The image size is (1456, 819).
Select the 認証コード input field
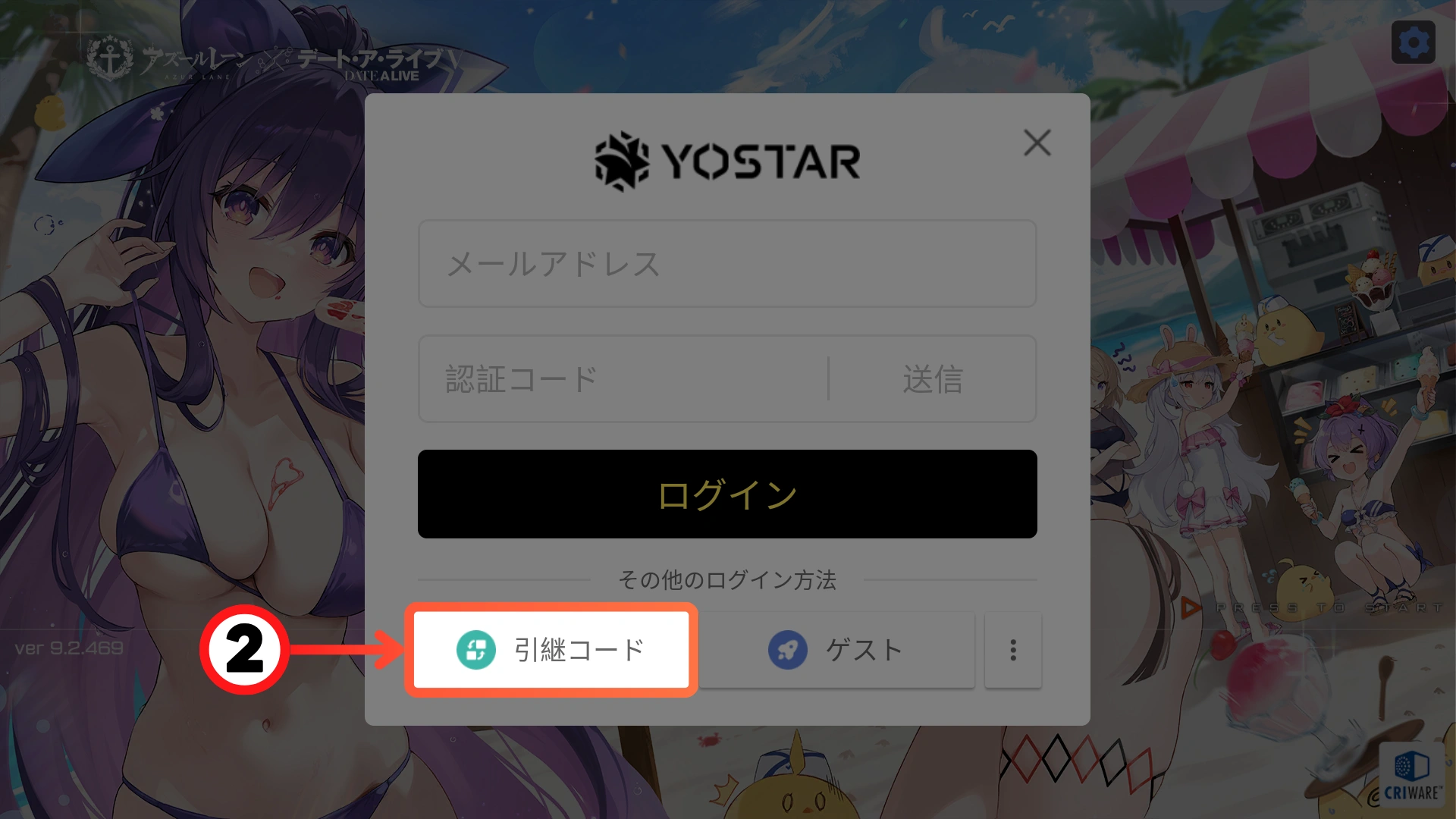click(x=622, y=378)
